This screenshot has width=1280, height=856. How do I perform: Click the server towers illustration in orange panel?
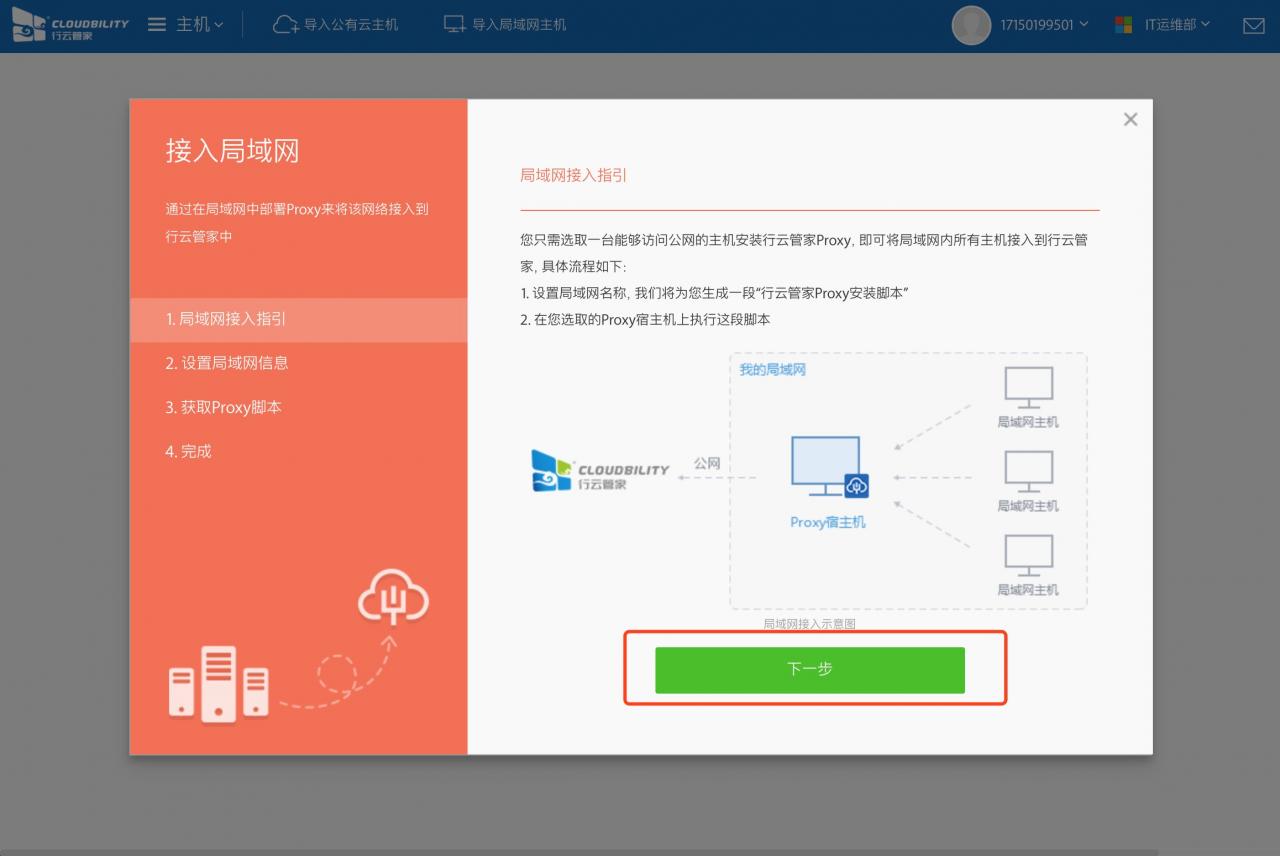[218, 684]
